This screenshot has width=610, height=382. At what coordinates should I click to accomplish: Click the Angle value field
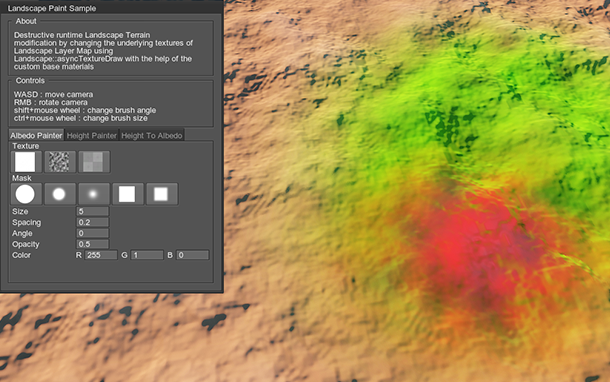pos(92,233)
